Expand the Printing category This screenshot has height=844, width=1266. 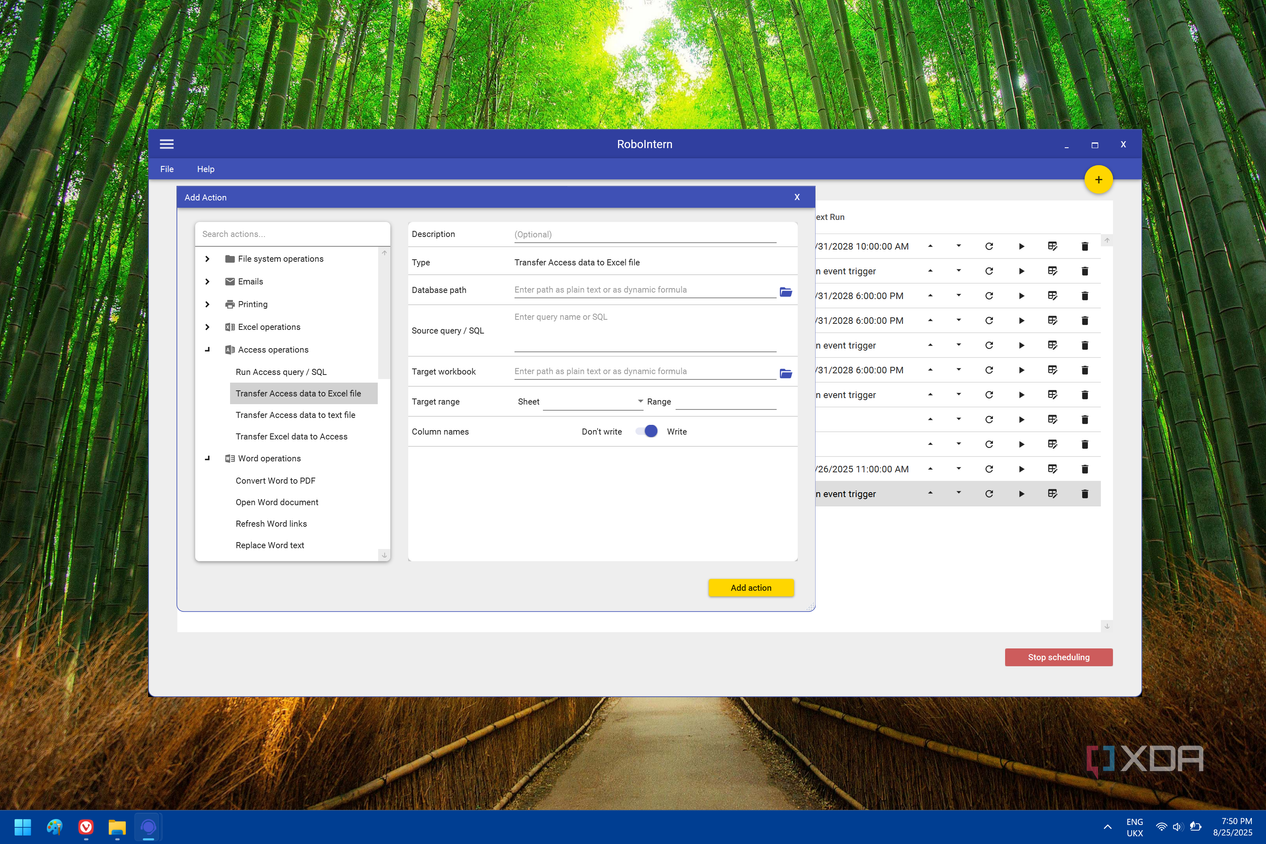tap(207, 304)
